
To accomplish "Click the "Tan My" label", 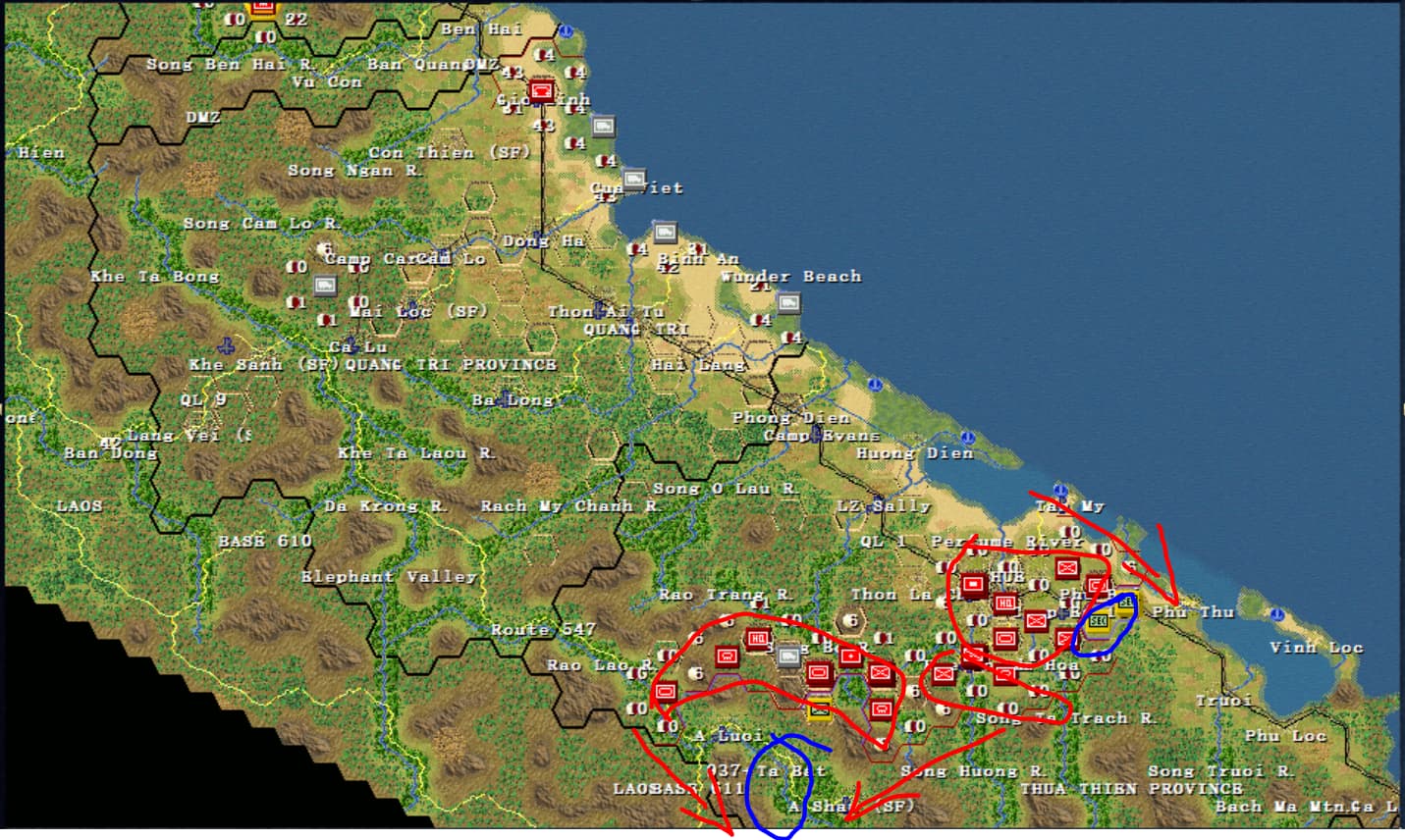I will tap(1070, 505).
